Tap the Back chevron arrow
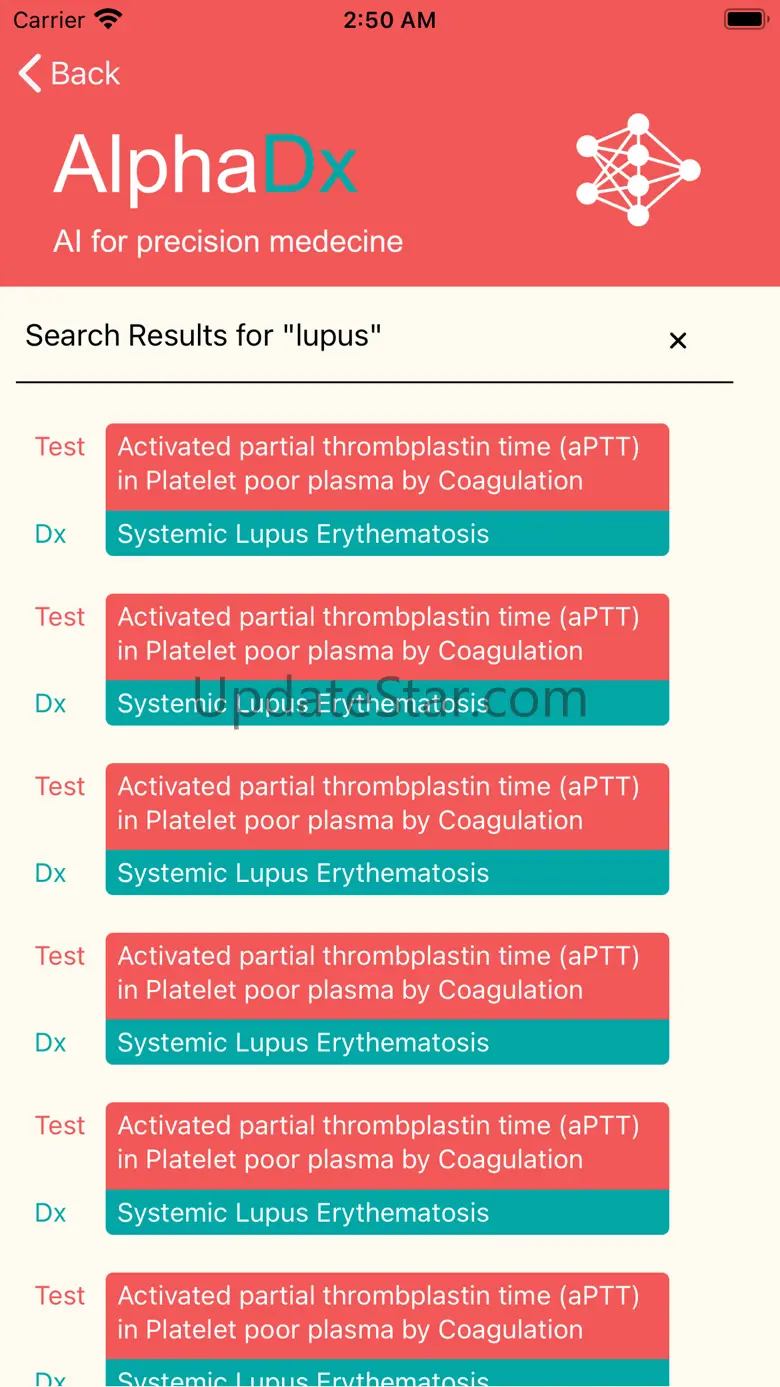 point(31,74)
